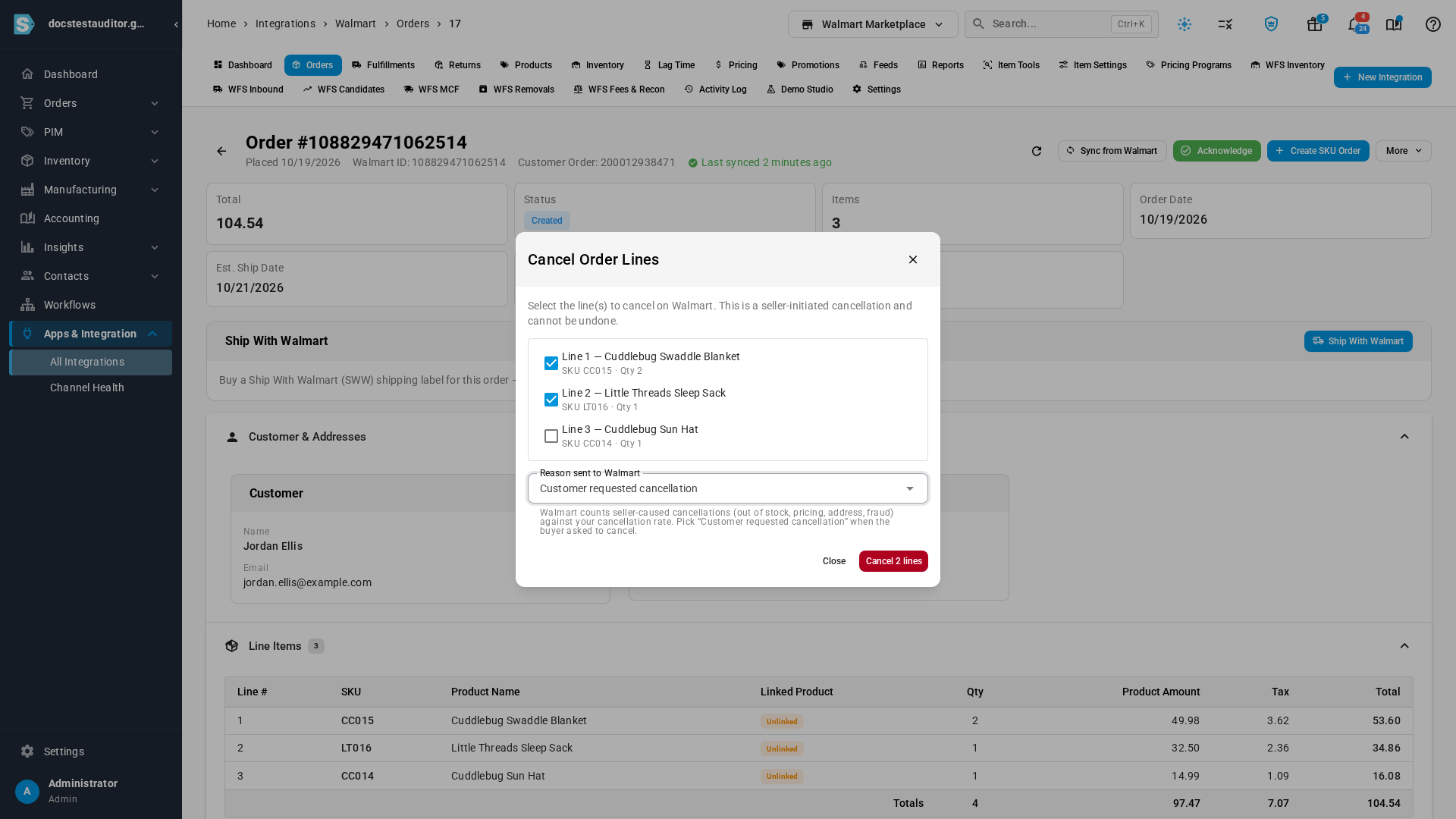Image resolution: width=1456 pixels, height=819 pixels.
Task: Open the notifications bell icon
Action: pyautogui.click(x=1355, y=24)
